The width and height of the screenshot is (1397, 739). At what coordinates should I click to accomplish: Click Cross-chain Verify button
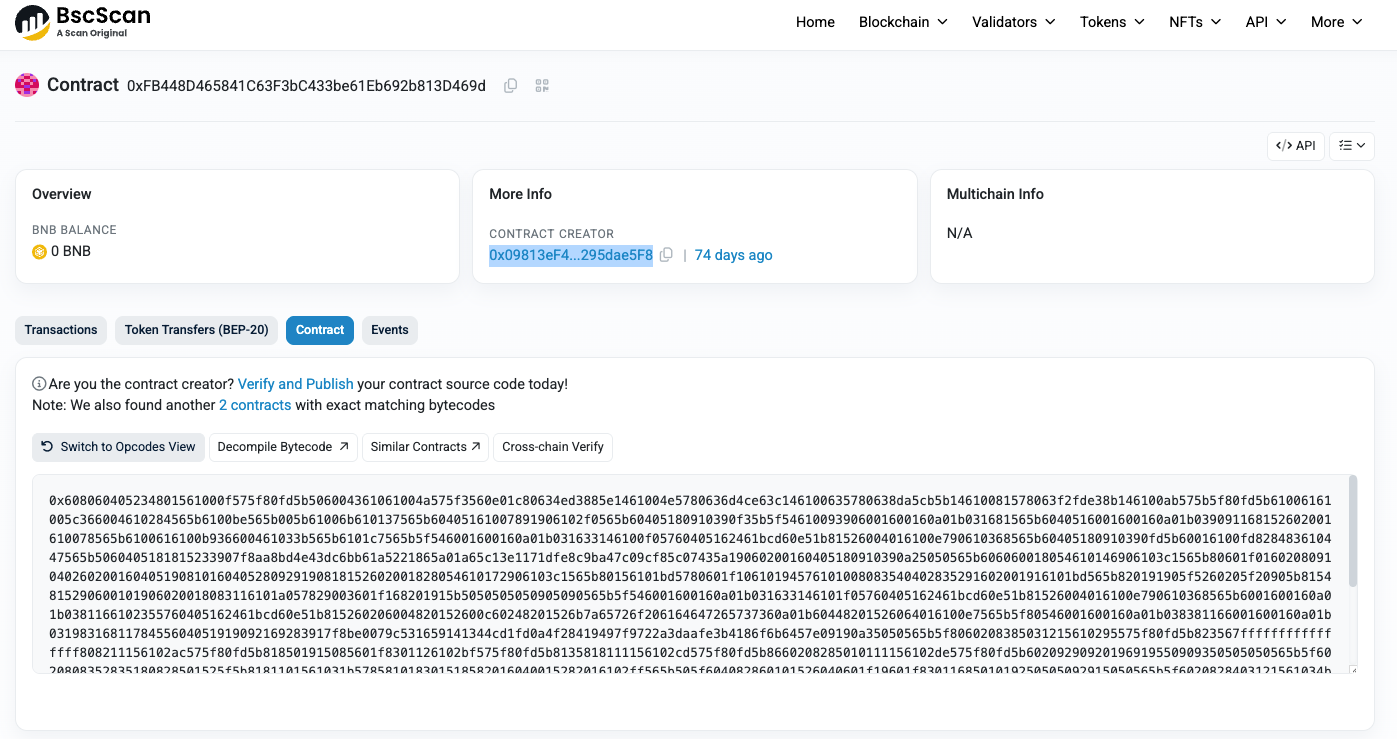tap(553, 447)
